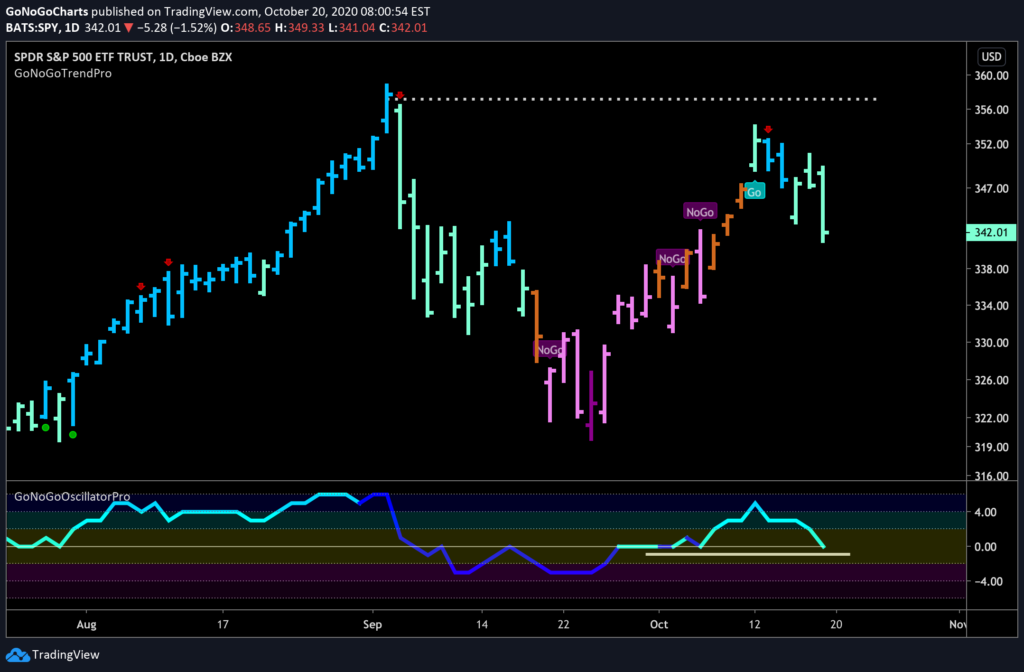Click the NoGo label near September 22

click(x=549, y=350)
